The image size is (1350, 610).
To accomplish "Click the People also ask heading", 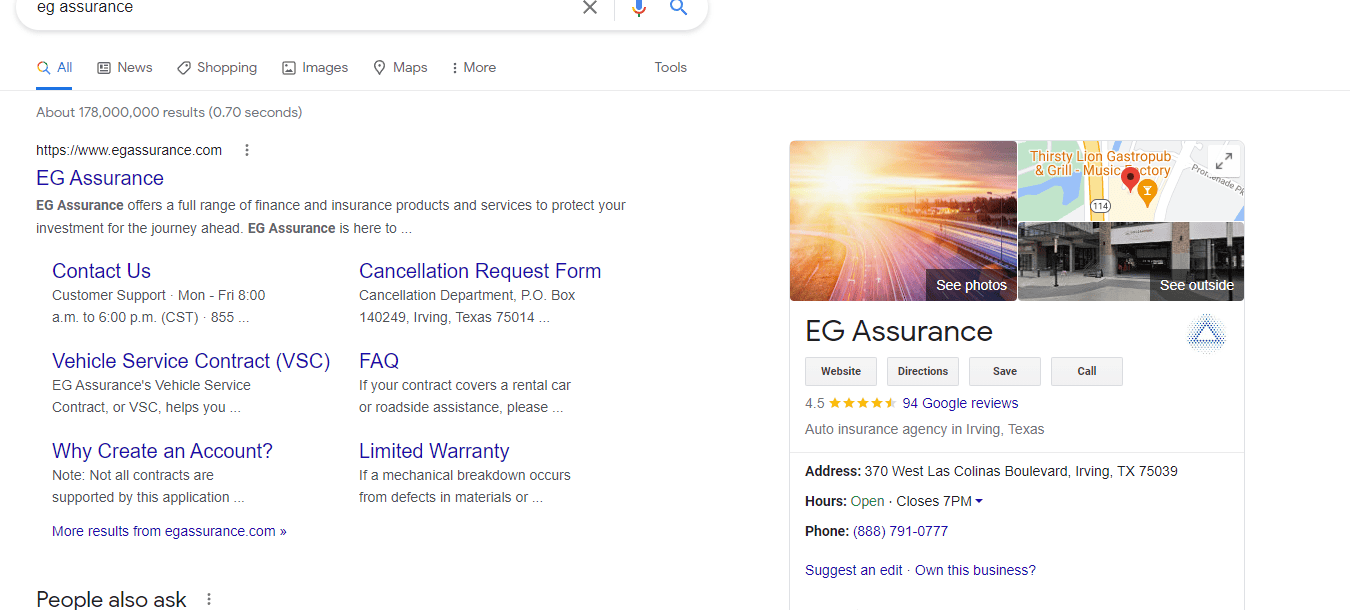I will (x=111, y=599).
